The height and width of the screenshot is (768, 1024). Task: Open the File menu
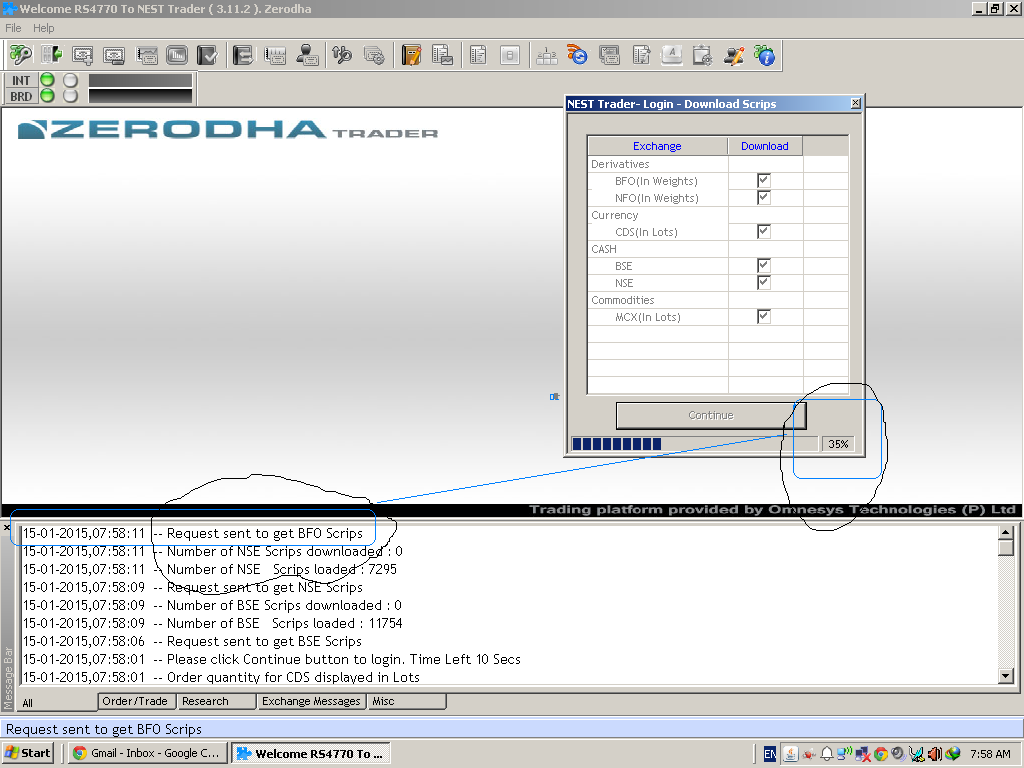pyautogui.click(x=13, y=28)
